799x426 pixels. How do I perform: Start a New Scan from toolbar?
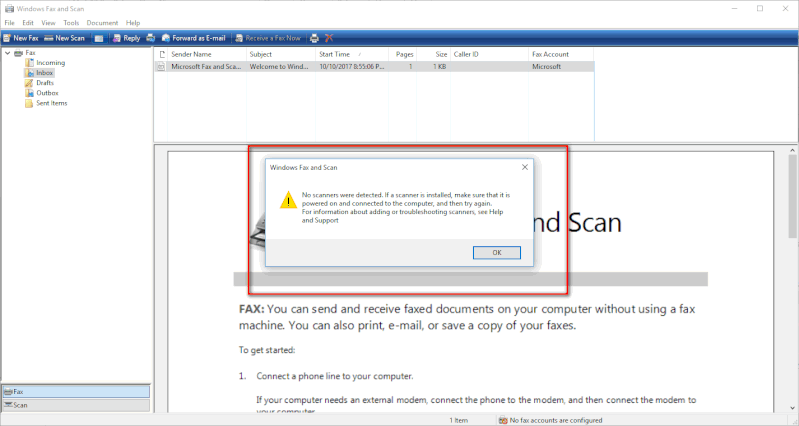tap(64, 38)
